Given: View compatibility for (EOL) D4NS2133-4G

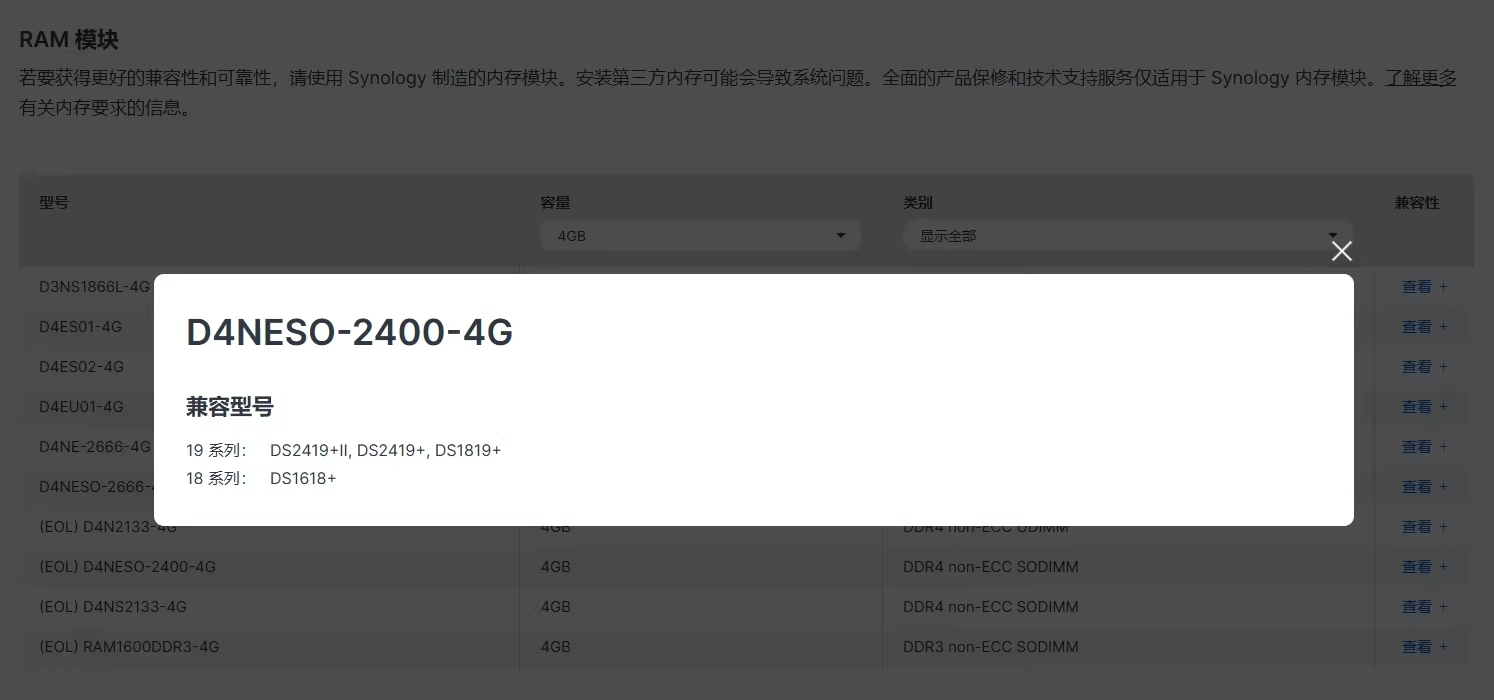Looking at the screenshot, I should point(1424,607).
